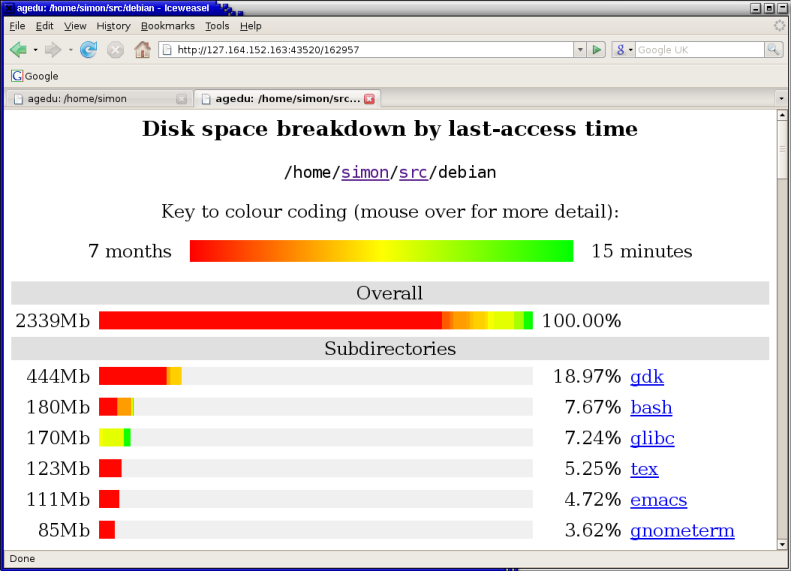Open the Tools menu

[217, 26]
